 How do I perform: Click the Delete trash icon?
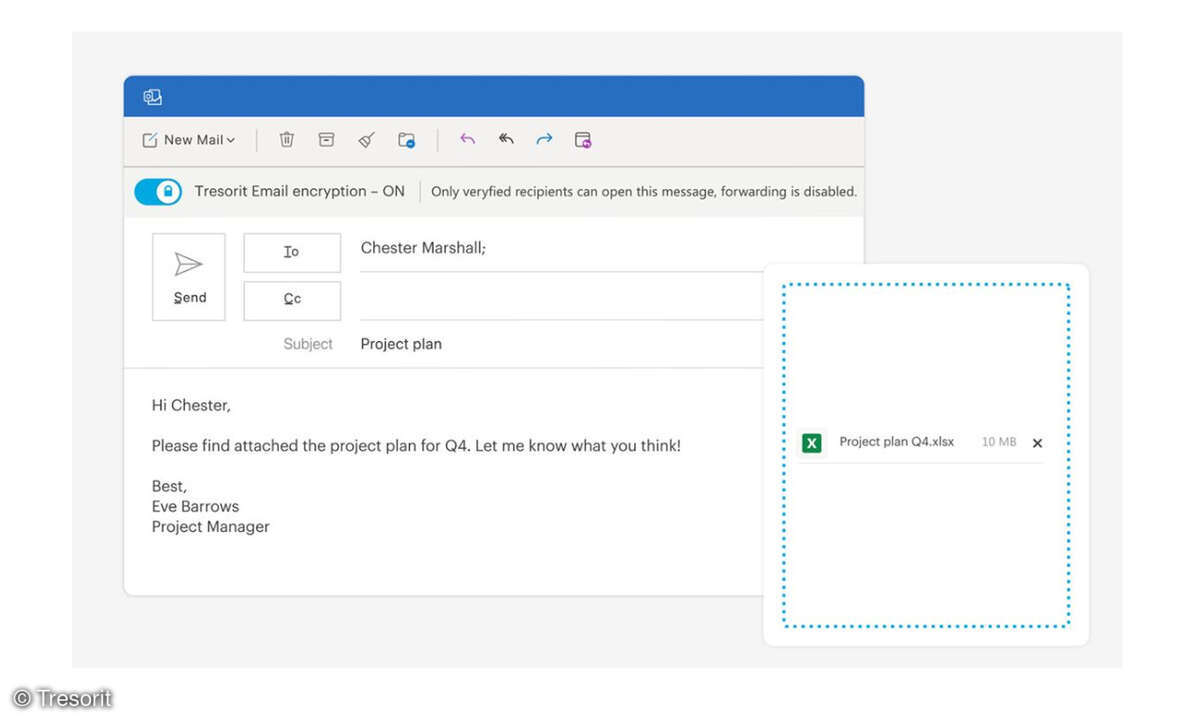click(287, 140)
